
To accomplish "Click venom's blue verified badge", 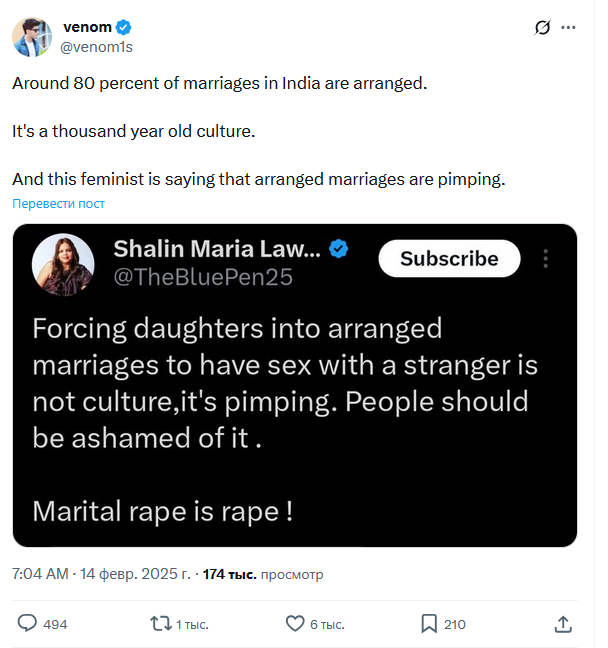I will tap(122, 27).
